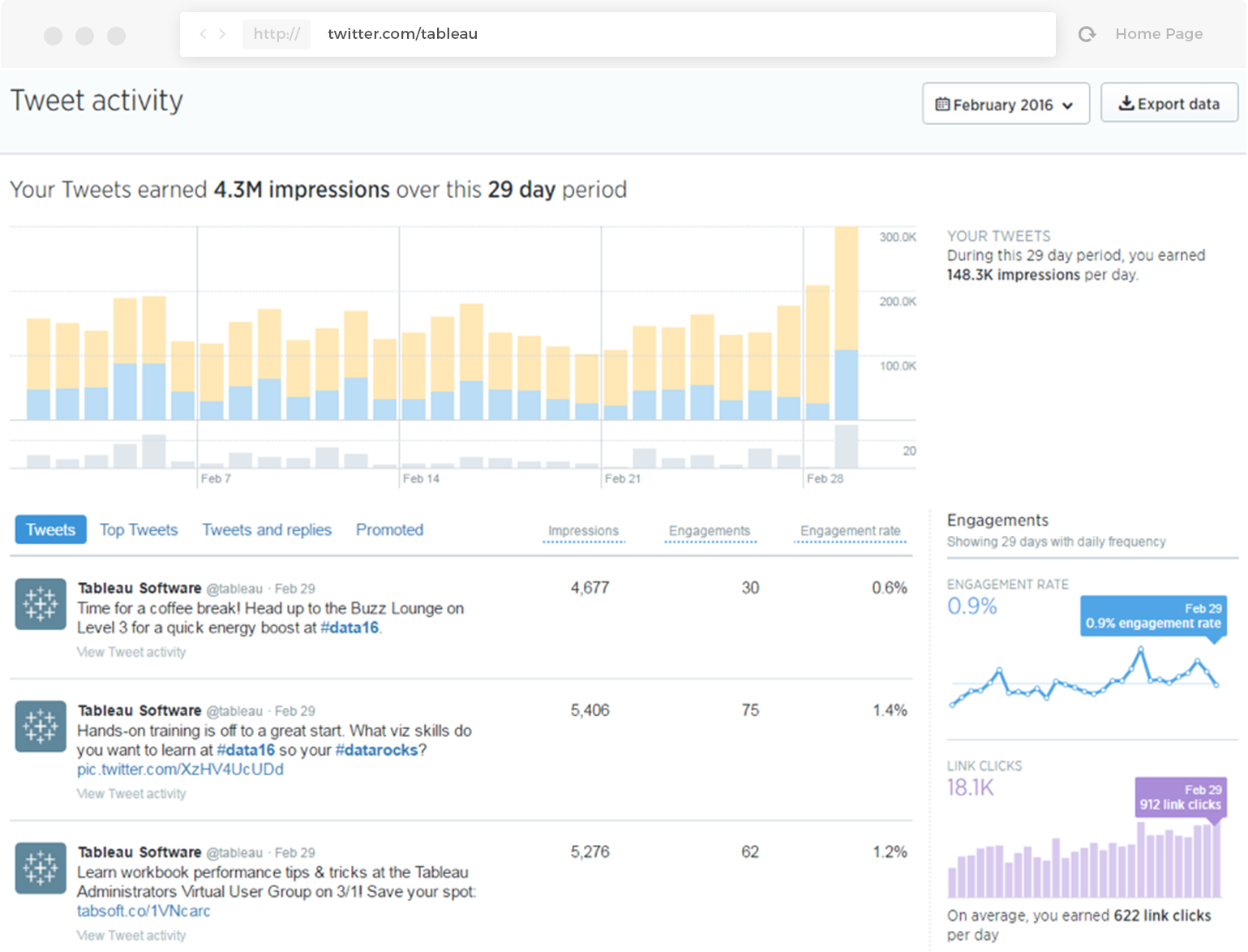Click the download icon on Export data
This screenshot has width=1248, height=952.
[x=1126, y=103]
